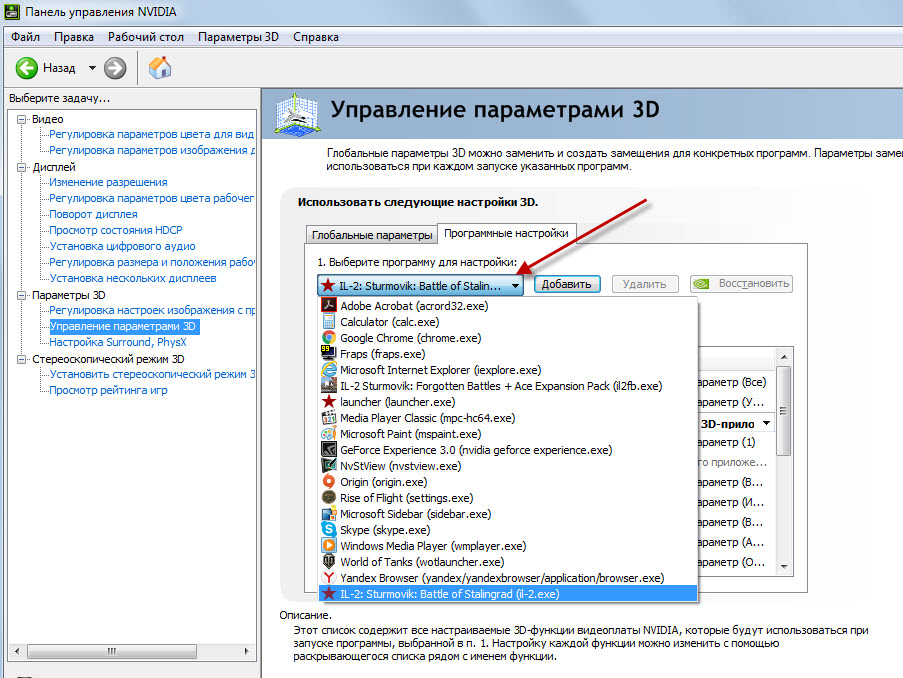Click the Media Player Classic icon
Image resolution: width=903 pixels, height=678 pixels.
(329, 418)
